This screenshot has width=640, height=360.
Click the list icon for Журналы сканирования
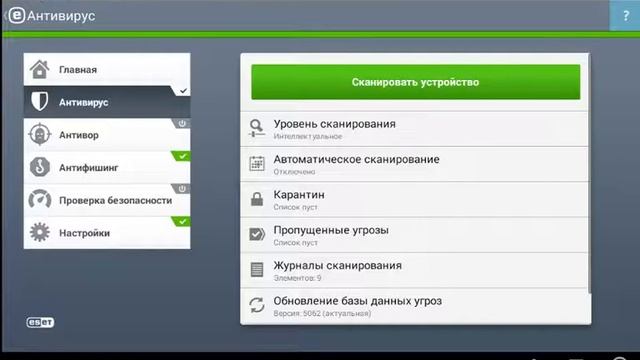tap(257, 269)
